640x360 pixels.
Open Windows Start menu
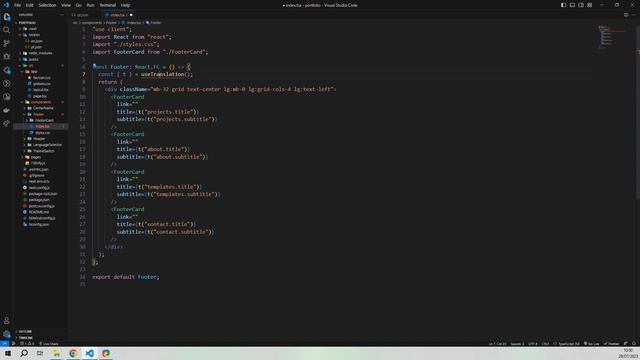coord(8,353)
